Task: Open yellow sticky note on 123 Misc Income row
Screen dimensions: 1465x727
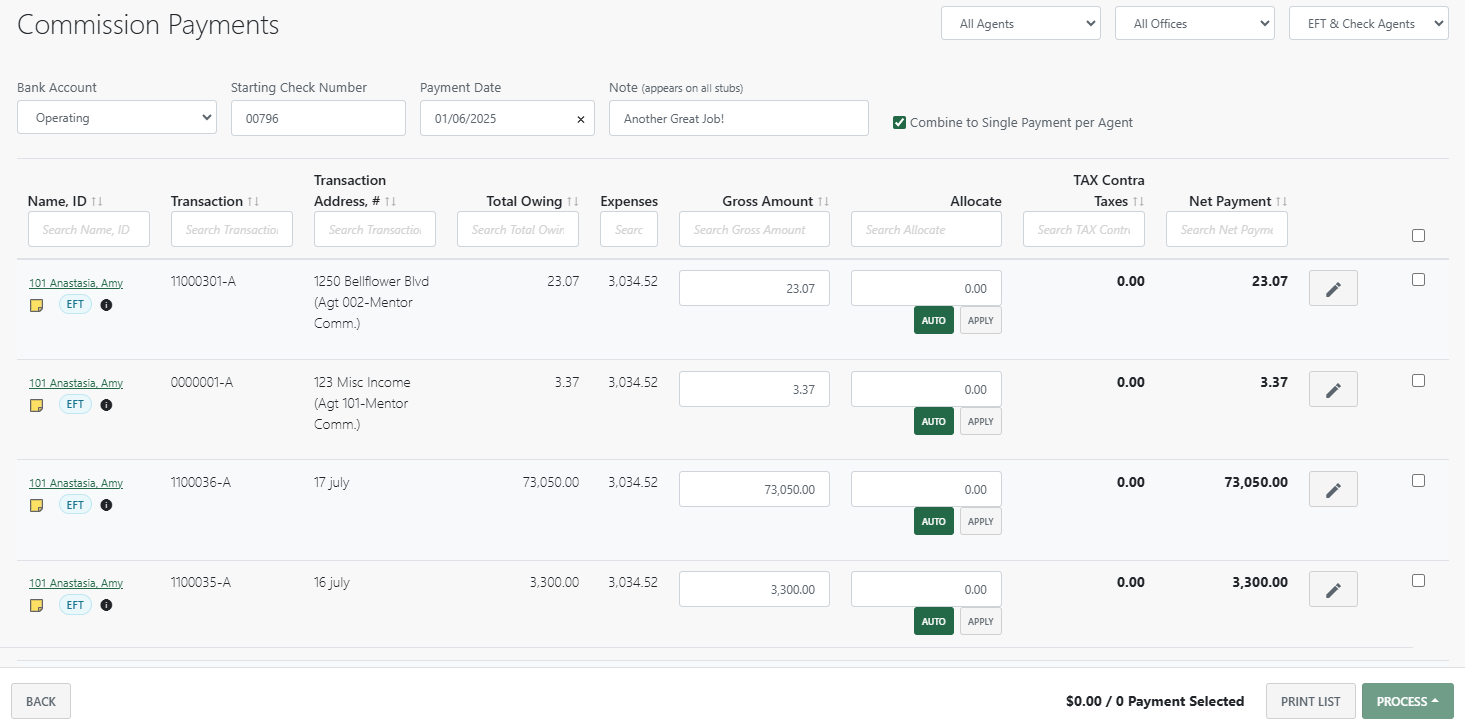Action: tap(36, 405)
